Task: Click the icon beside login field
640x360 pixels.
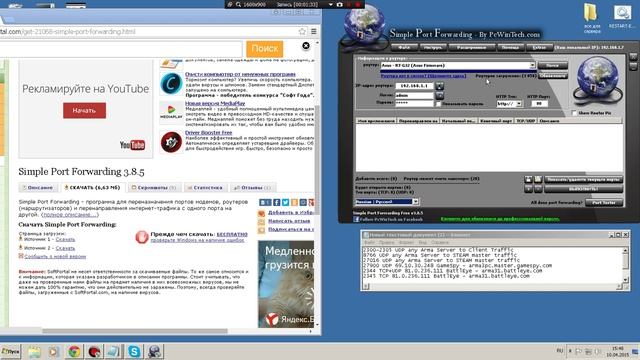Action: pos(440,96)
